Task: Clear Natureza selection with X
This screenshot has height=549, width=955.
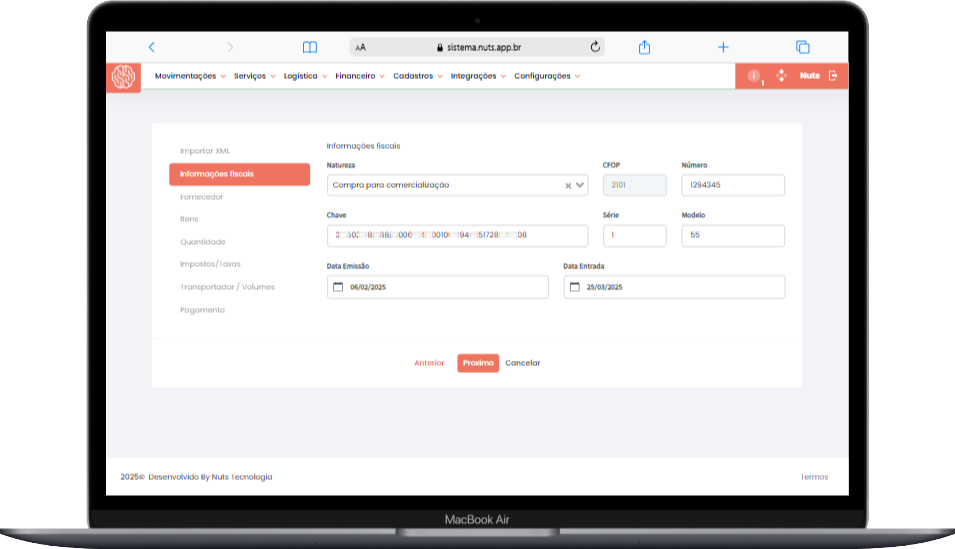Action: [567, 185]
